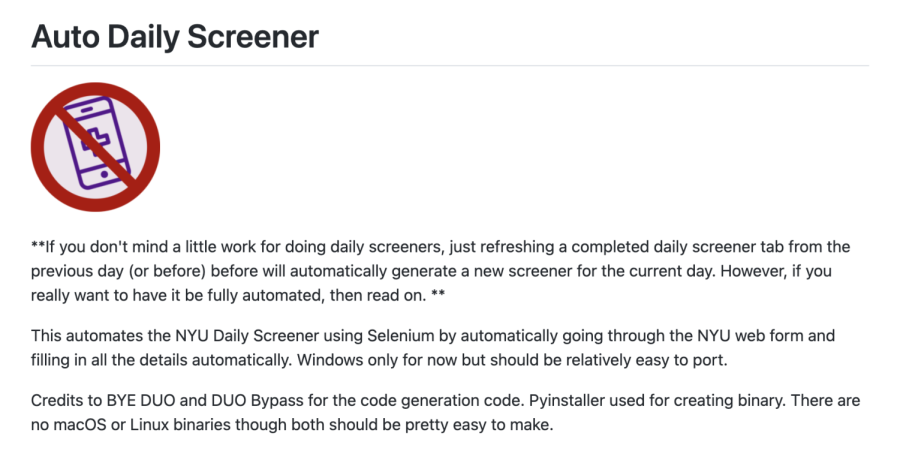Click the 'fully automated' phrase
Viewport: 900px width, 460px height.
pos(263,295)
